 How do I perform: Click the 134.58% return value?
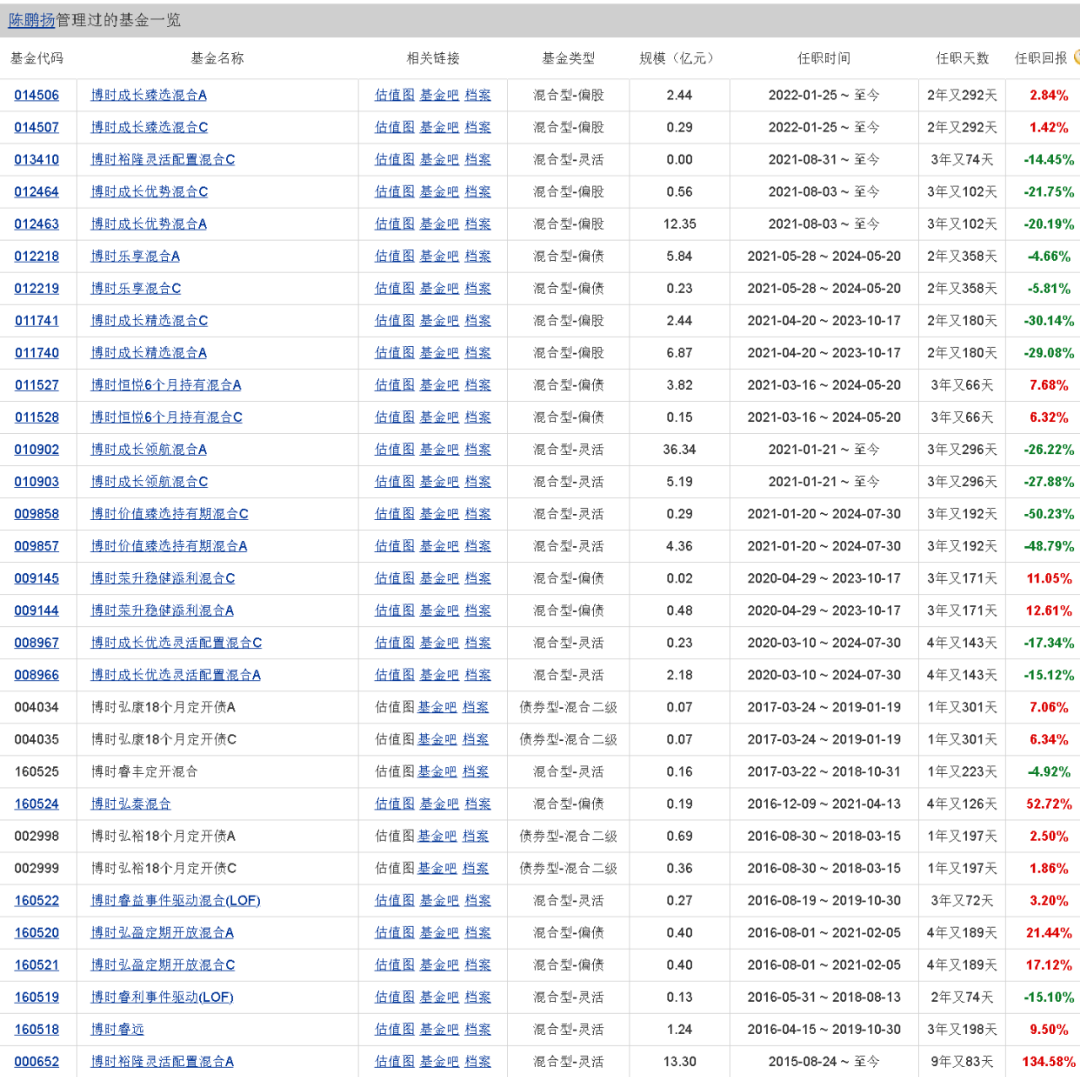point(1048,1062)
